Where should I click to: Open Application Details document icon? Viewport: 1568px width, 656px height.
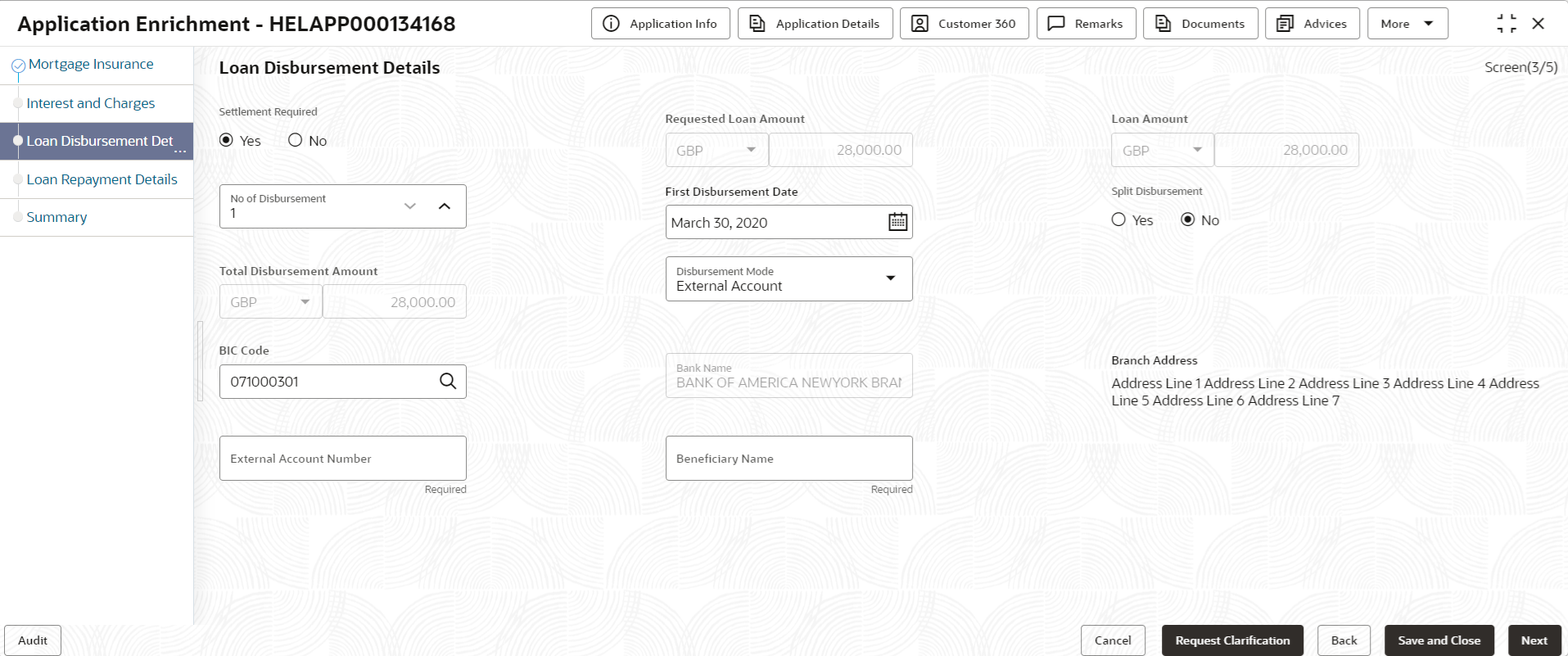tap(757, 24)
